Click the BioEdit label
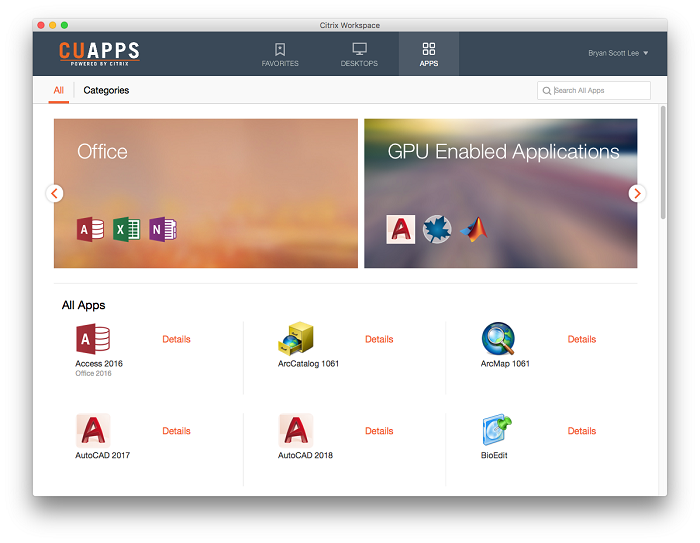This screenshot has height=543, width=700. click(494, 455)
